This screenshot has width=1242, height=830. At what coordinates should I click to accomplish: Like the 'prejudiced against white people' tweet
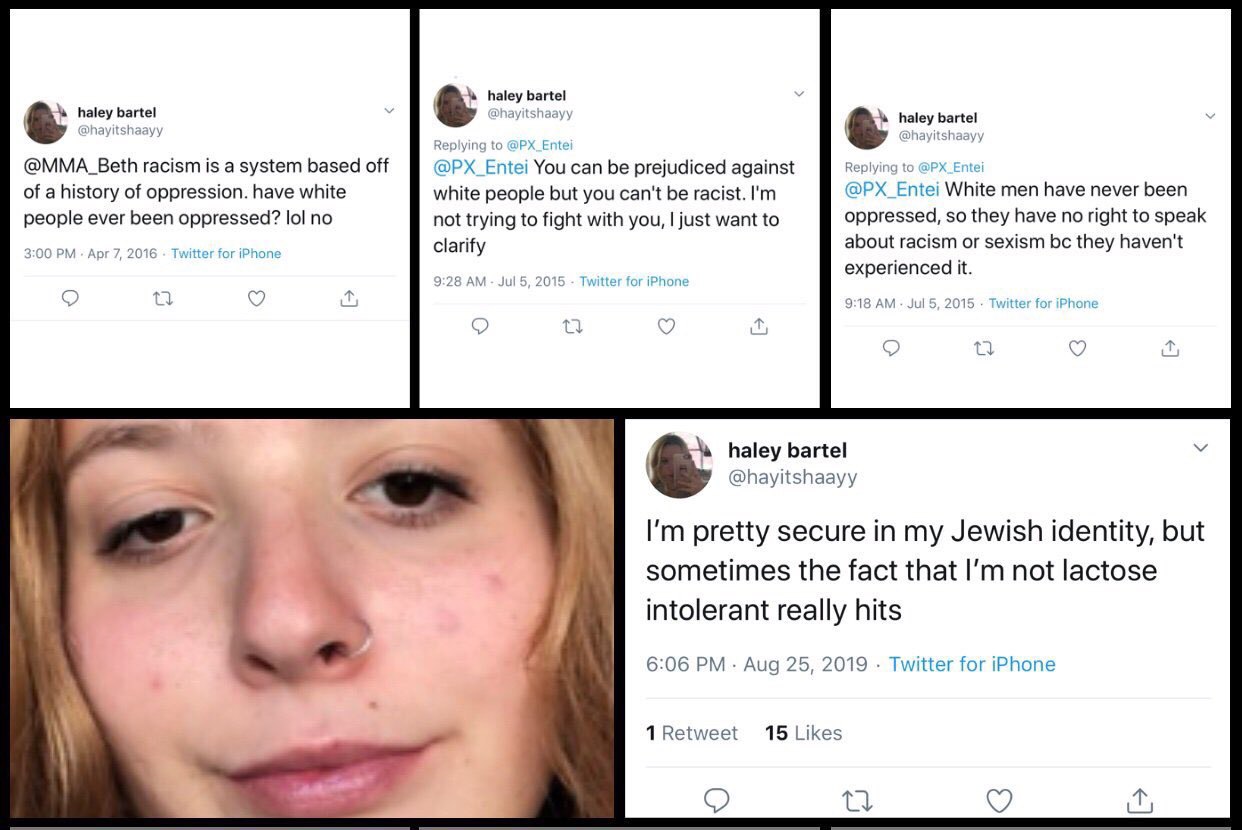click(666, 326)
